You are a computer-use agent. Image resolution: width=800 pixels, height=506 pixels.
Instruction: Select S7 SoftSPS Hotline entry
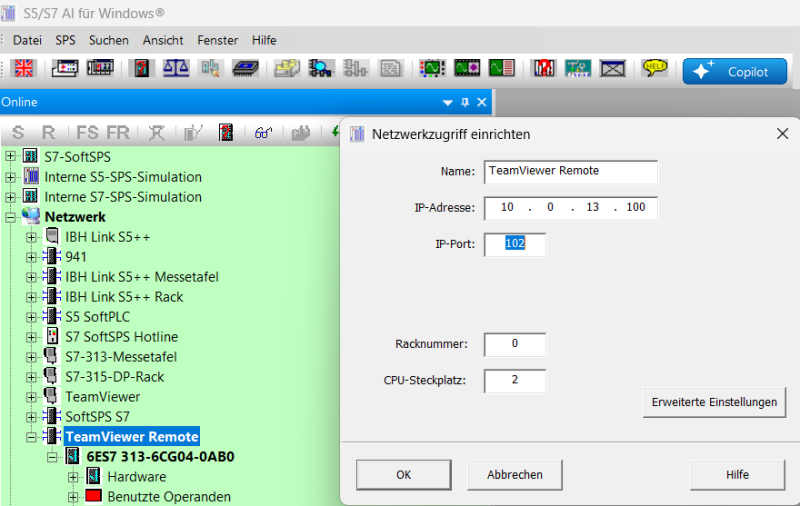click(x=121, y=337)
